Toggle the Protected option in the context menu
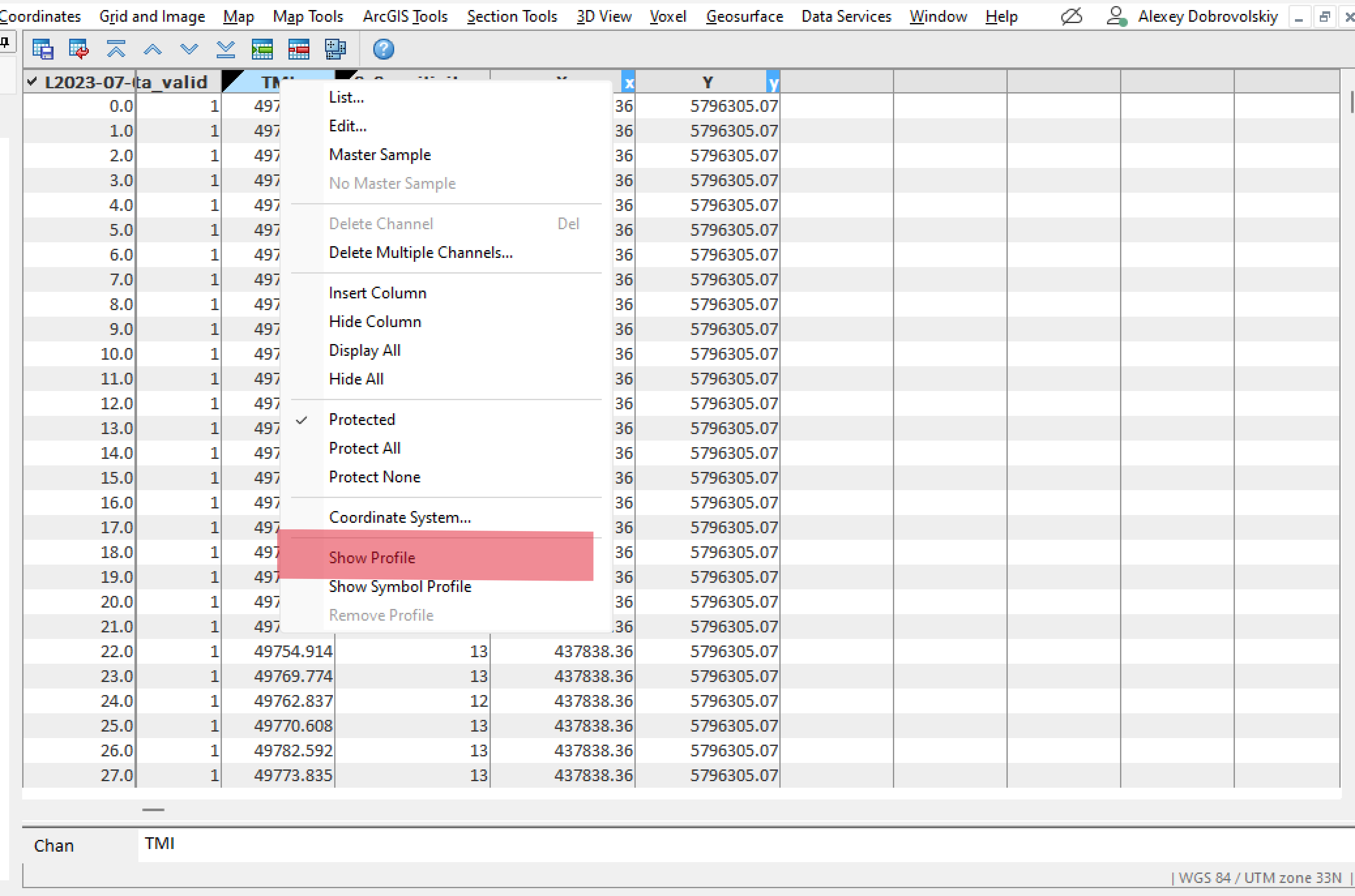The image size is (1355, 896). pyautogui.click(x=362, y=419)
